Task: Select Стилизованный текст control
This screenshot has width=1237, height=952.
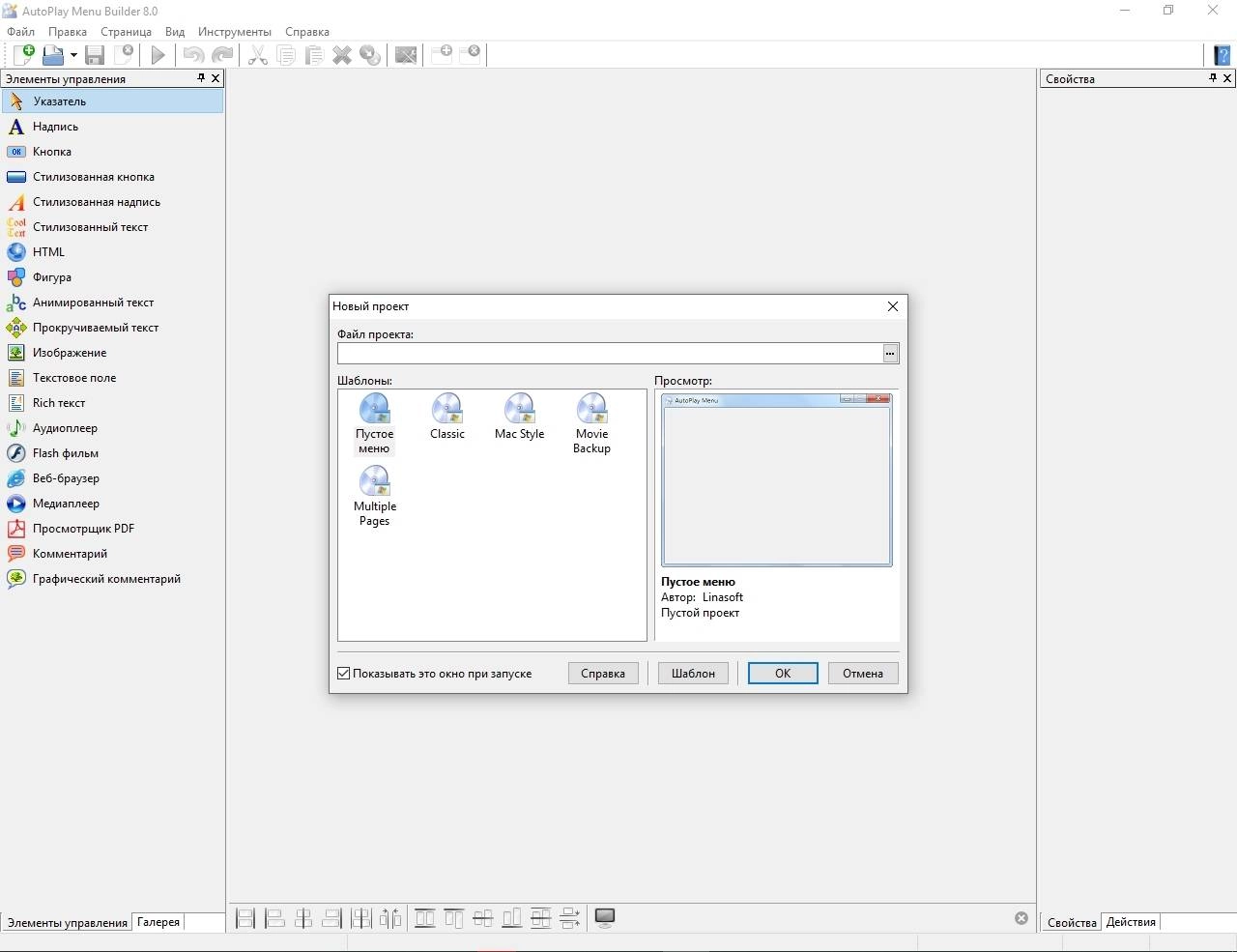Action: click(x=112, y=227)
